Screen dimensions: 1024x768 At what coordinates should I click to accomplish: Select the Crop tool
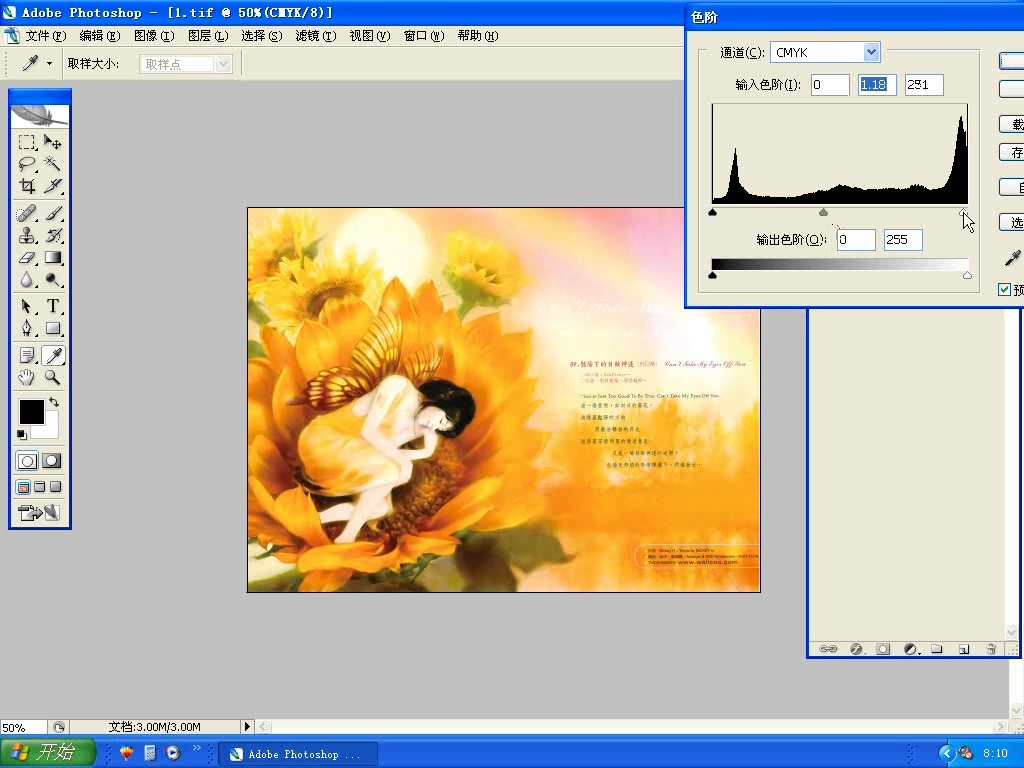pos(27,186)
